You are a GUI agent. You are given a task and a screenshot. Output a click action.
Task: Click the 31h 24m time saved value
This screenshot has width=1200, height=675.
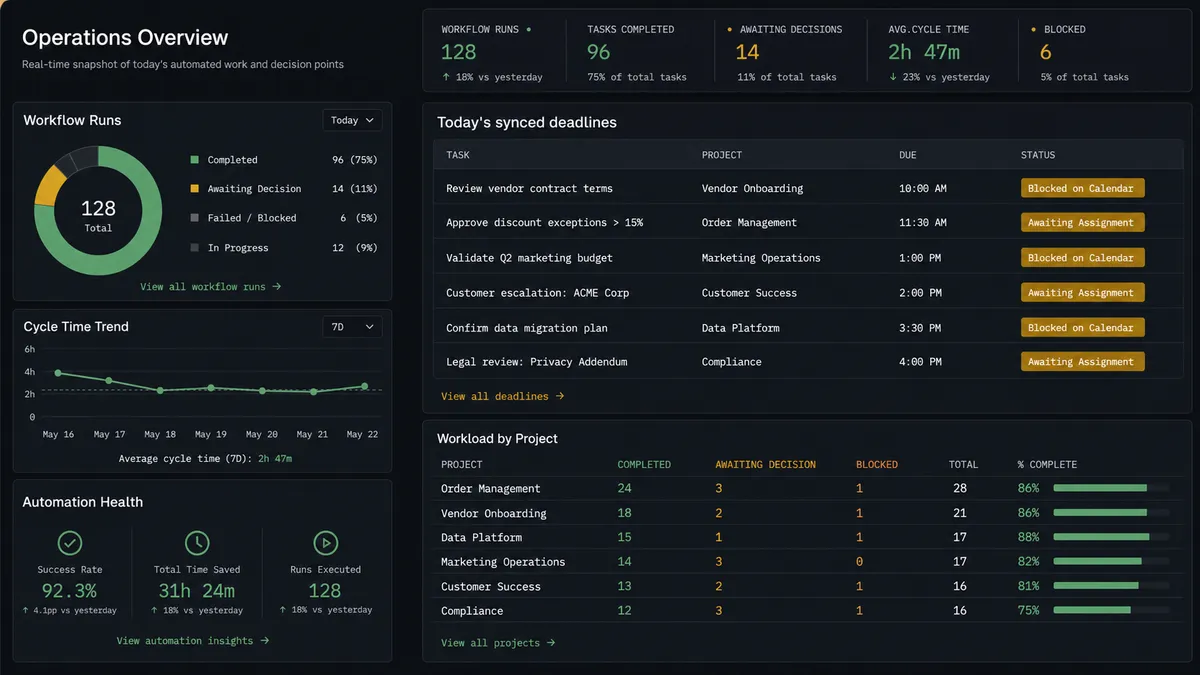197,591
